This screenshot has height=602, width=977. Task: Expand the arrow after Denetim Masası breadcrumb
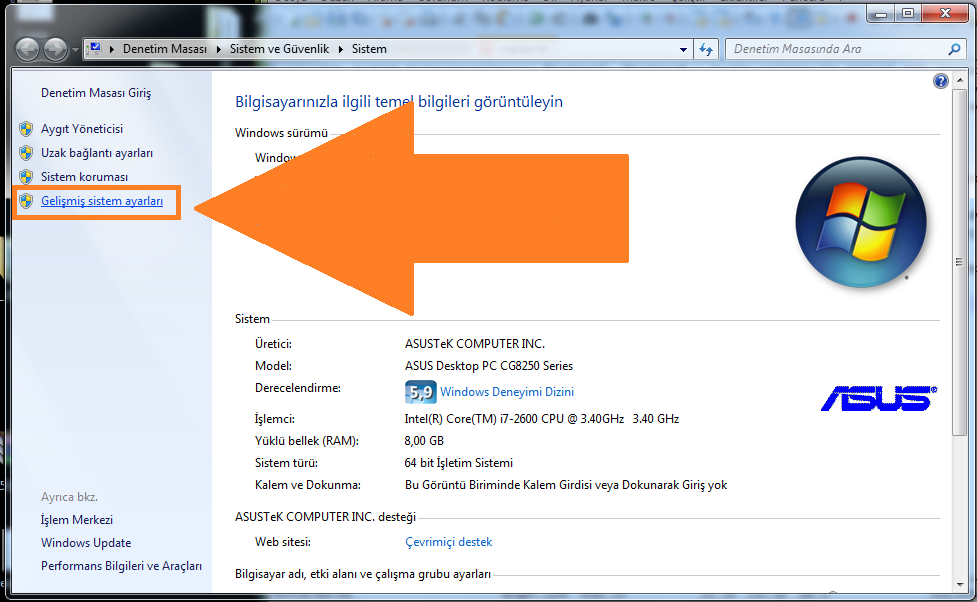219,49
